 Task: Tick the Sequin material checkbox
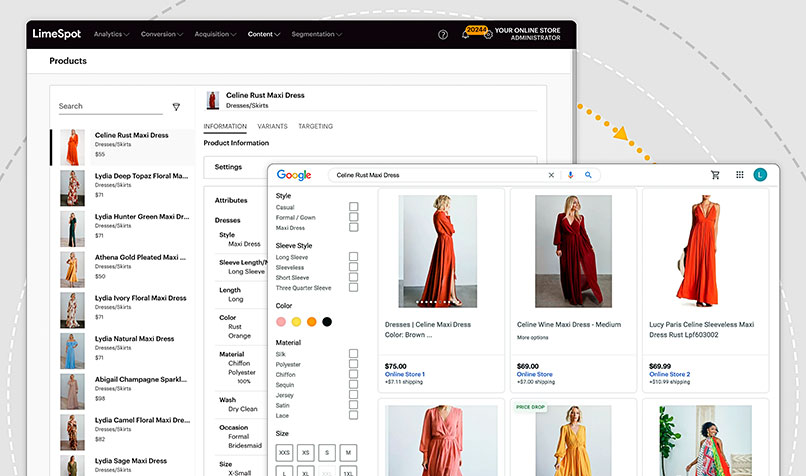354,385
